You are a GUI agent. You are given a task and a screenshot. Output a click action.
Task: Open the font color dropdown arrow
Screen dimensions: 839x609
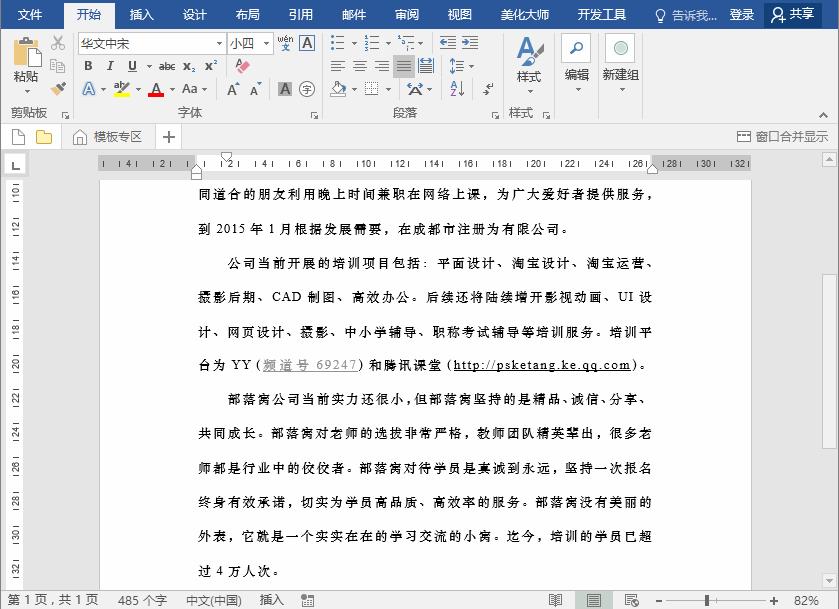point(171,88)
